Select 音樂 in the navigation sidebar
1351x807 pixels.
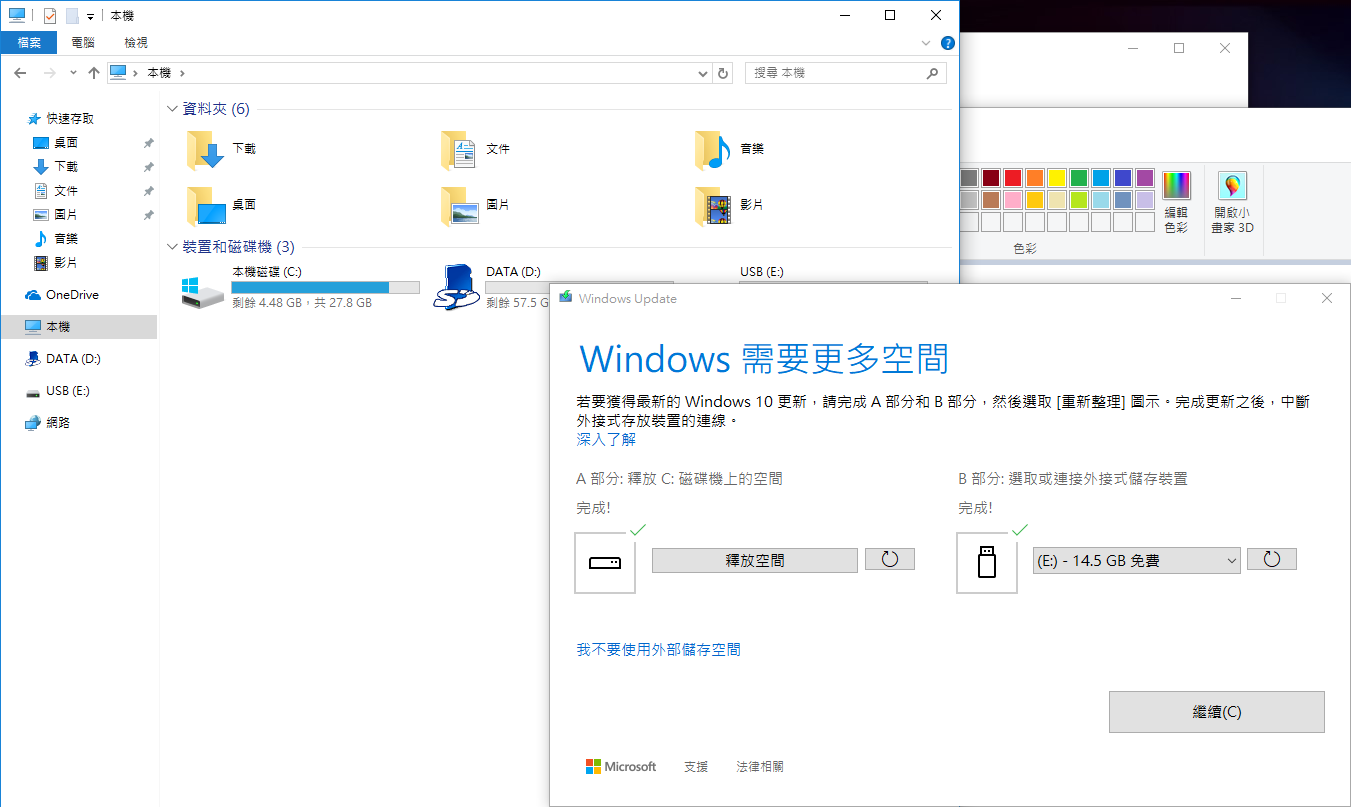(x=66, y=239)
